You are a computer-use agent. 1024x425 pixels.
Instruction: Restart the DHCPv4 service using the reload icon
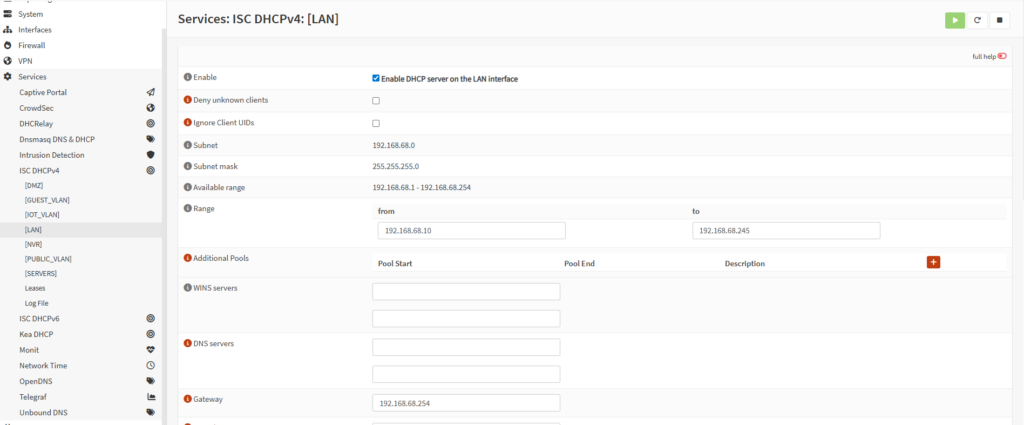pyautogui.click(x=977, y=19)
